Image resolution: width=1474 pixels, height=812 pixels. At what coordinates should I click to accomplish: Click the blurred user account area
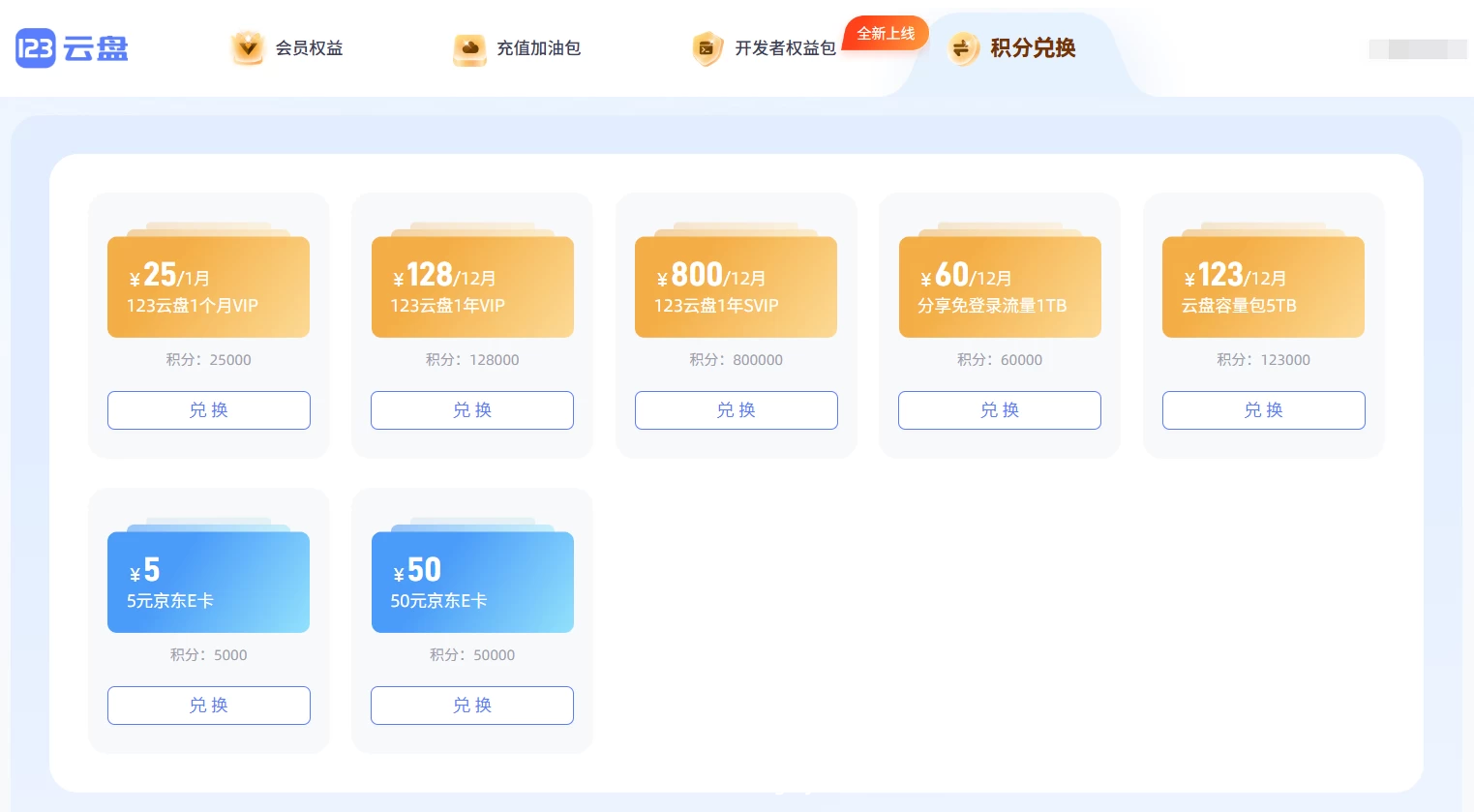coord(1418,48)
